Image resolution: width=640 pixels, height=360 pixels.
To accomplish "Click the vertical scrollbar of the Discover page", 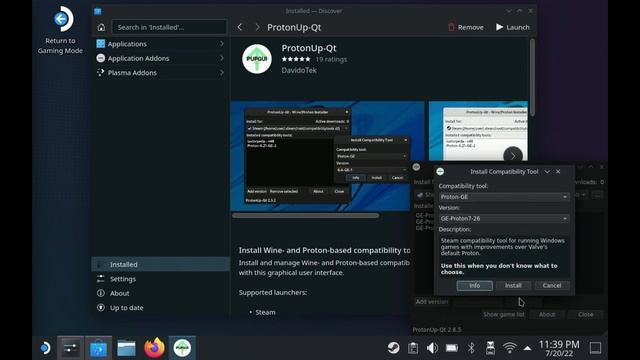I will click(x=532, y=78).
